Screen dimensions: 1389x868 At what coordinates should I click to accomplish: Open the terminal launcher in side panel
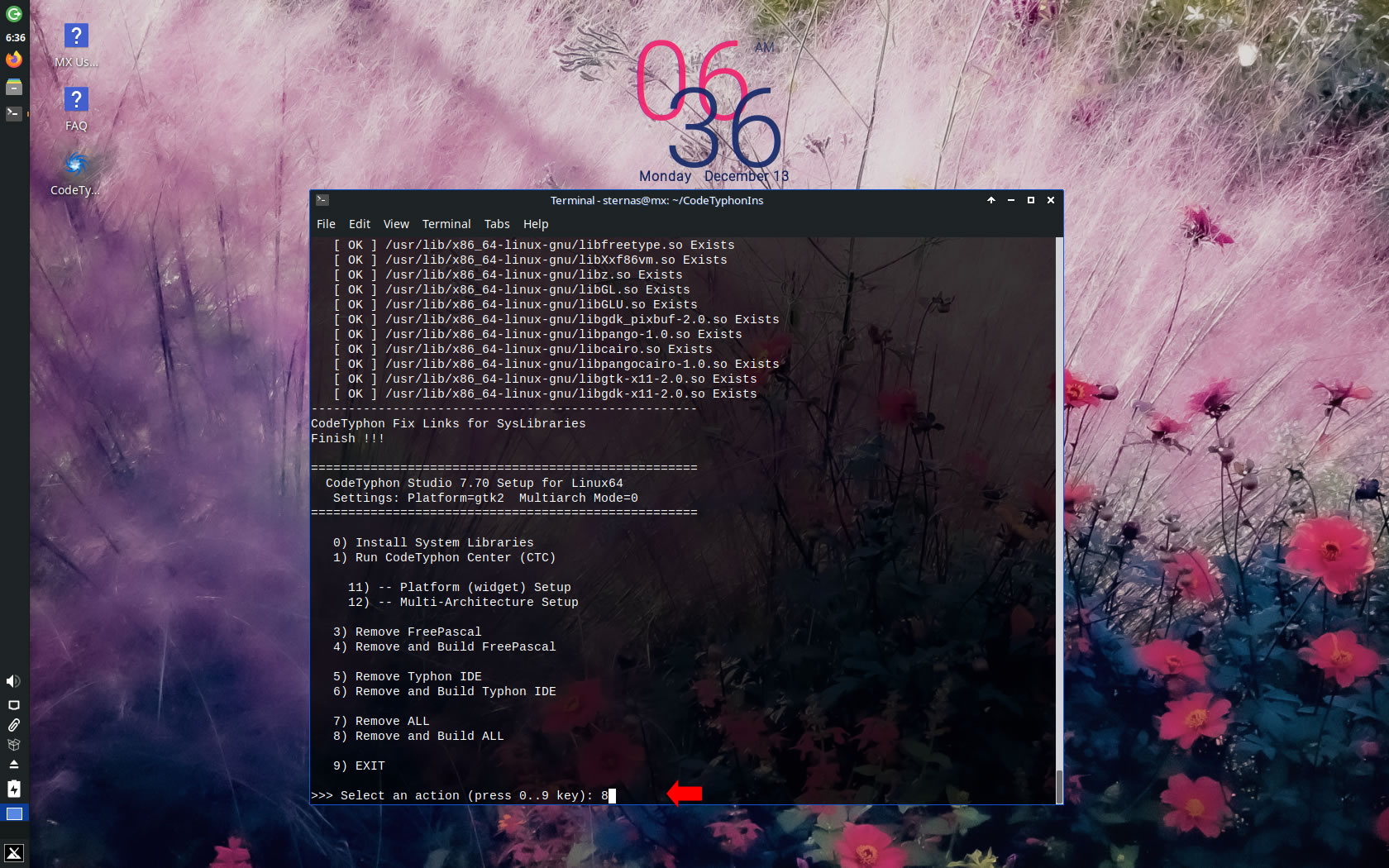(14, 113)
